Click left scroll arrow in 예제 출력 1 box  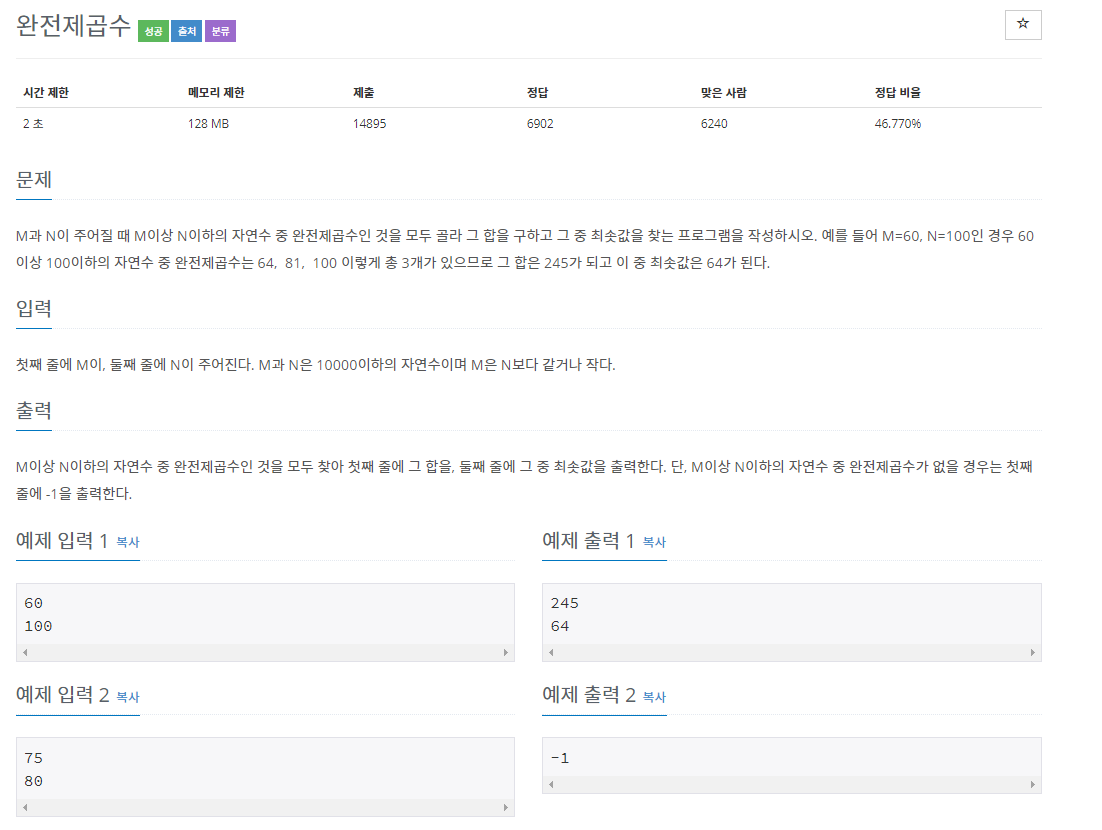(x=552, y=652)
